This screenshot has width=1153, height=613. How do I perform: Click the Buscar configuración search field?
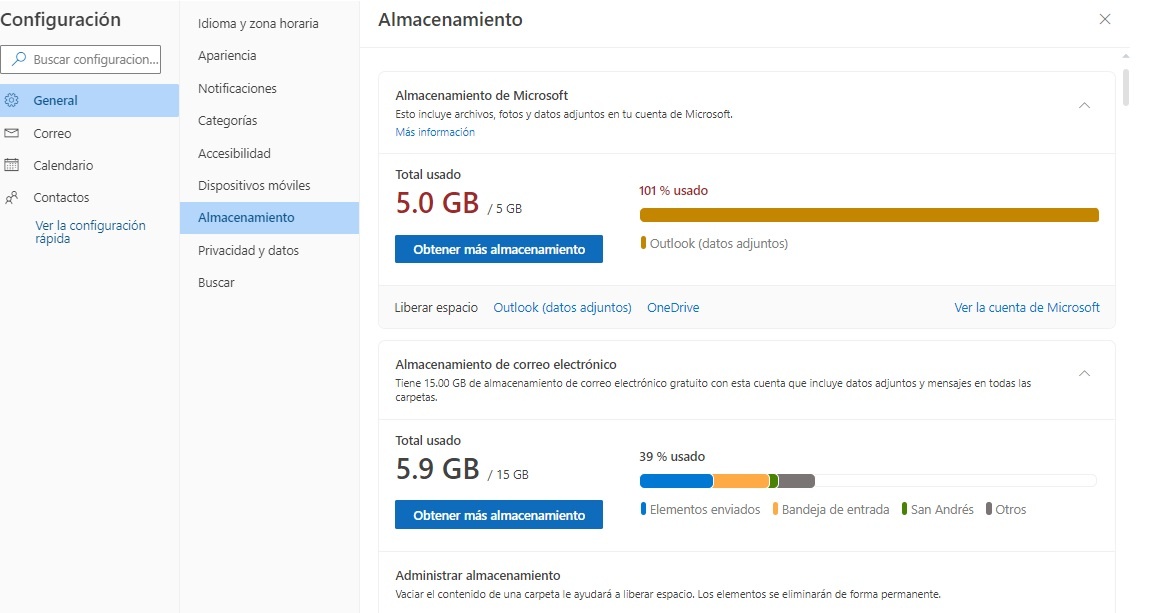coord(80,60)
